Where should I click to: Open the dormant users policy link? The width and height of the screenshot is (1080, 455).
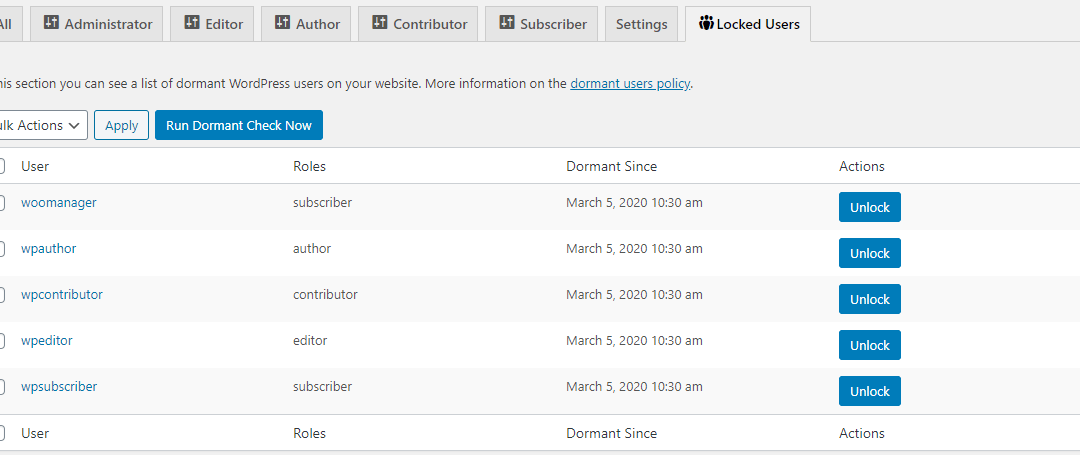(630, 84)
